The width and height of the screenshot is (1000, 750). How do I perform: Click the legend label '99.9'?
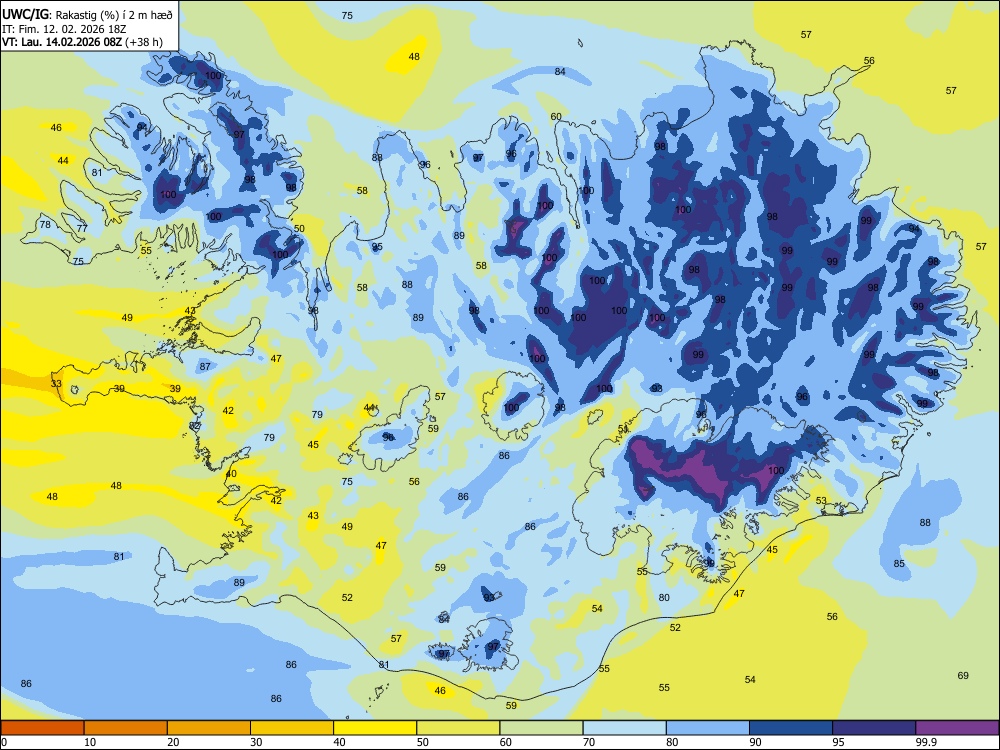point(926,742)
